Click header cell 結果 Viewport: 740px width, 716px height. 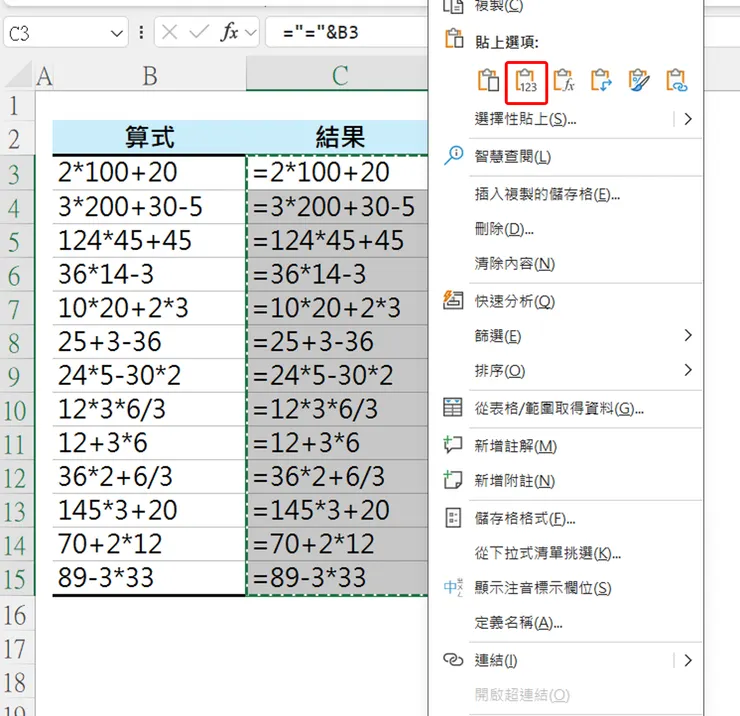click(x=337, y=137)
